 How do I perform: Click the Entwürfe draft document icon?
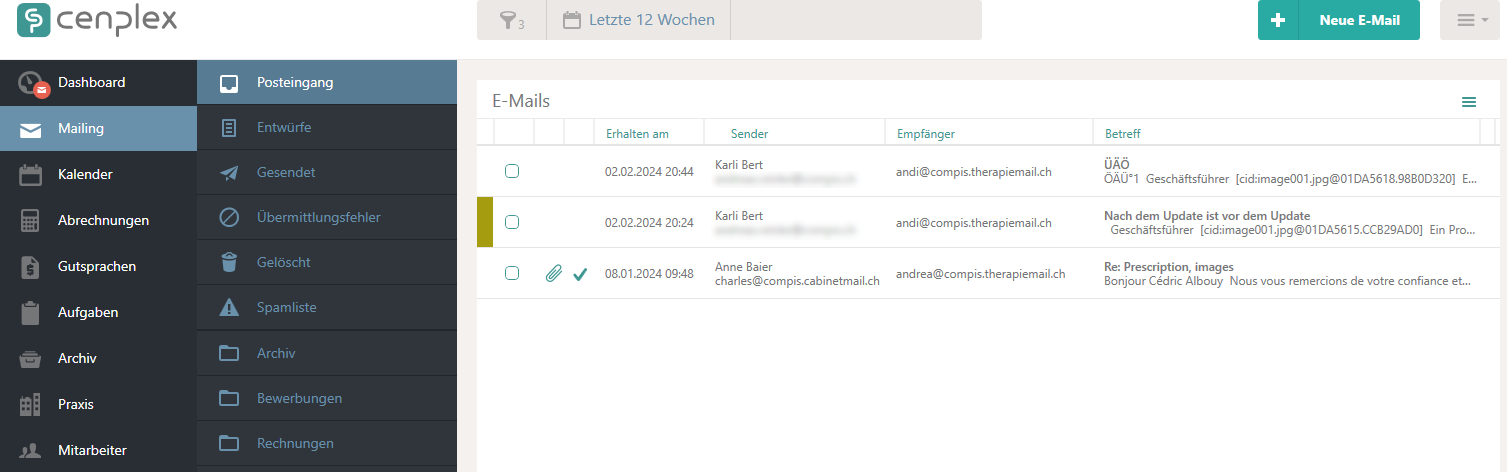[229, 128]
